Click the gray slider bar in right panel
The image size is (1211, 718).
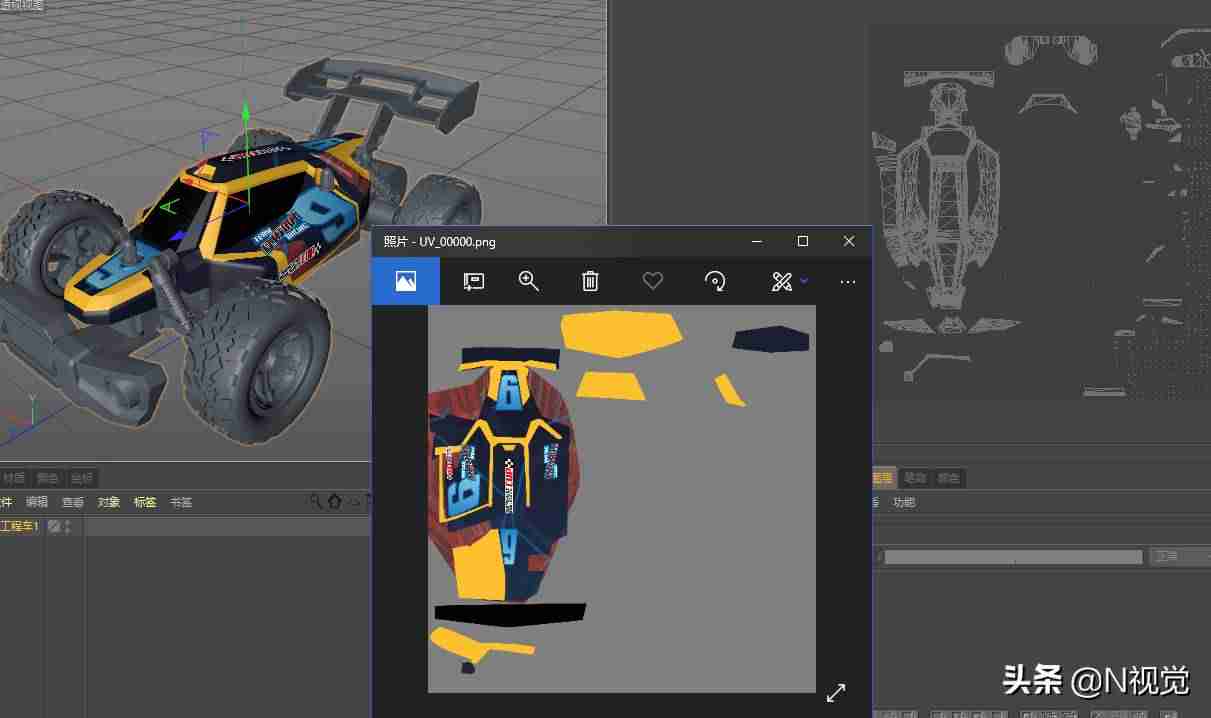1013,557
